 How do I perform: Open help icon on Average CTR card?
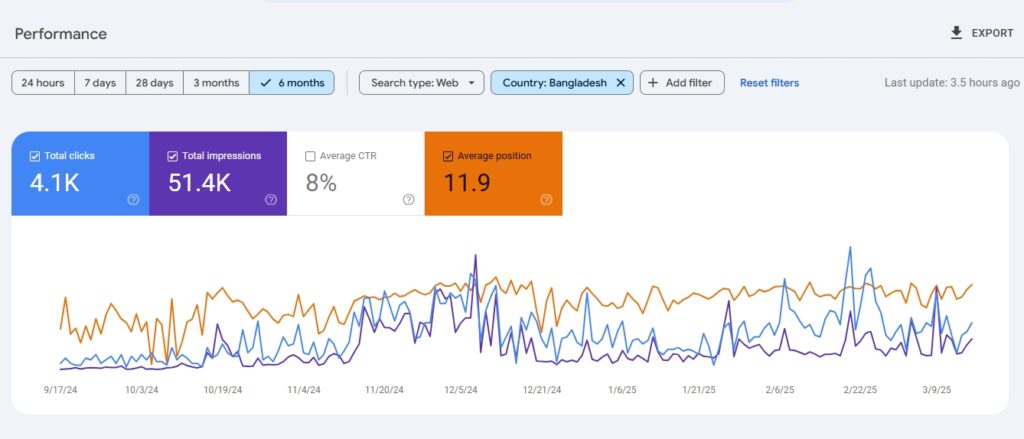[409, 200]
